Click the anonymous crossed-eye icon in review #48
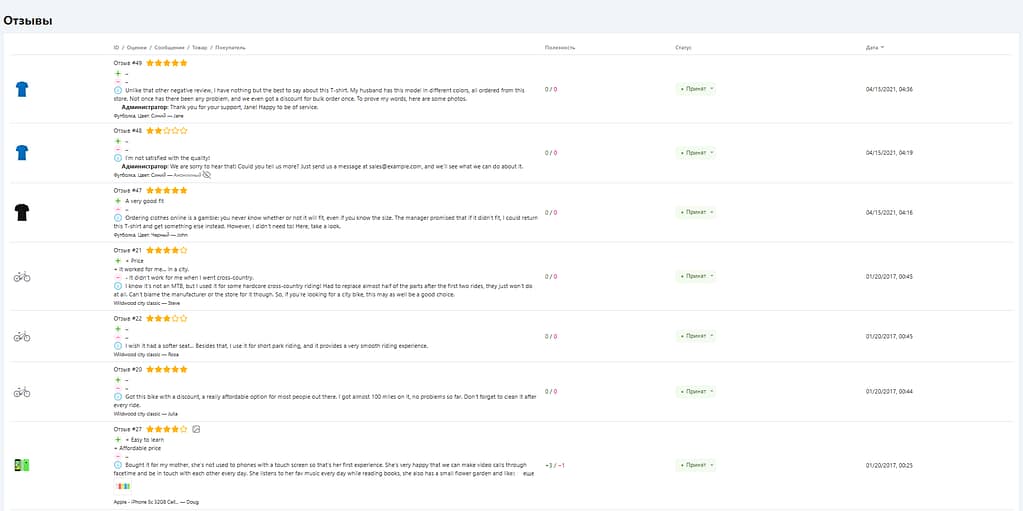Screen dimensions: 1023x511 pyautogui.click(x=207, y=174)
